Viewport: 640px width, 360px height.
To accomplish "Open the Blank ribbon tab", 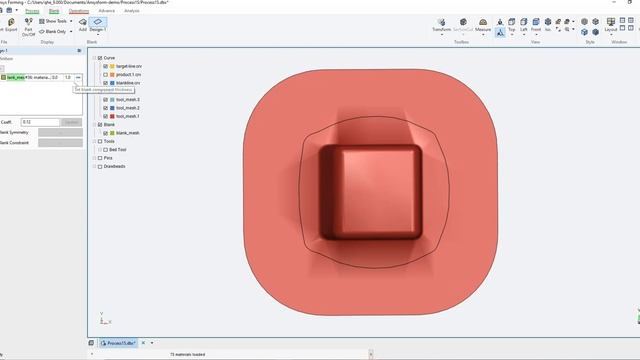I will (54, 11).
